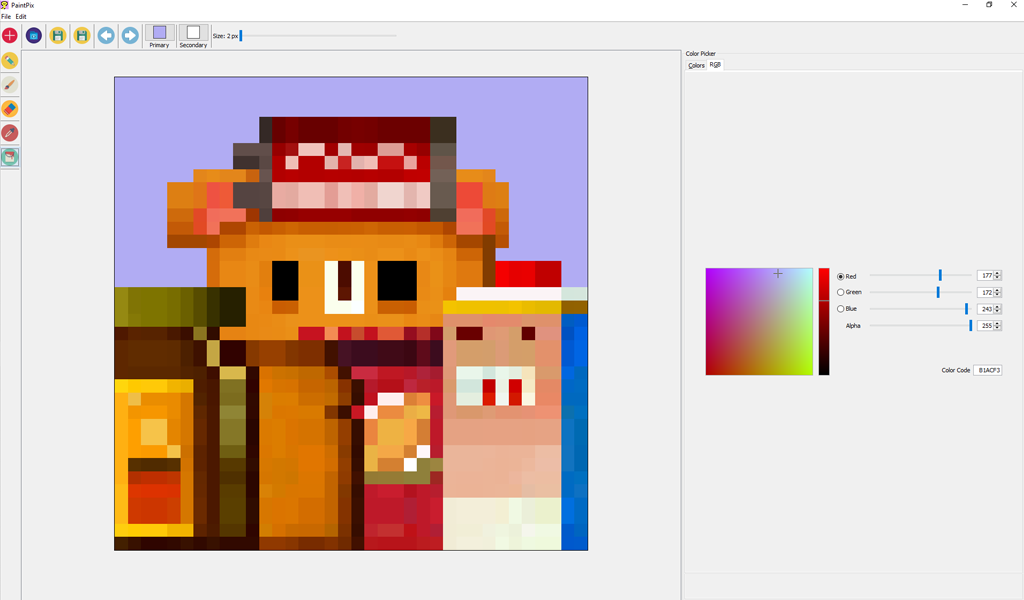Click the Red value field showing 177
The width and height of the screenshot is (1024, 600).
point(985,276)
